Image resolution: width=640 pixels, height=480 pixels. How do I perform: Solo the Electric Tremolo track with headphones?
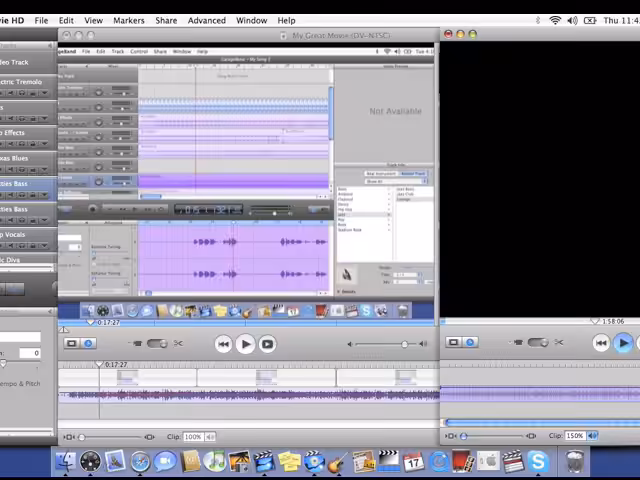[x=22, y=93]
